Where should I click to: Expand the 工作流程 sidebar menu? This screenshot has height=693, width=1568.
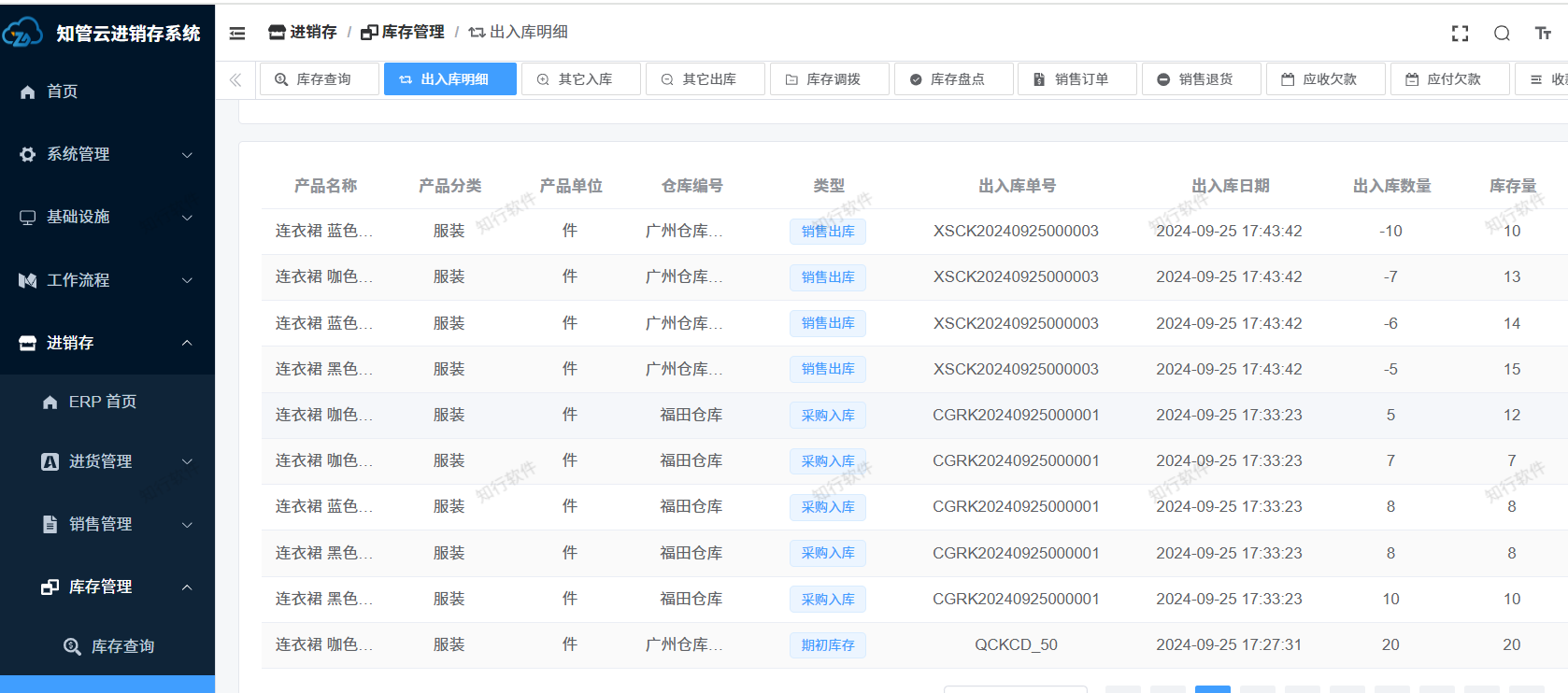point(107,280)
